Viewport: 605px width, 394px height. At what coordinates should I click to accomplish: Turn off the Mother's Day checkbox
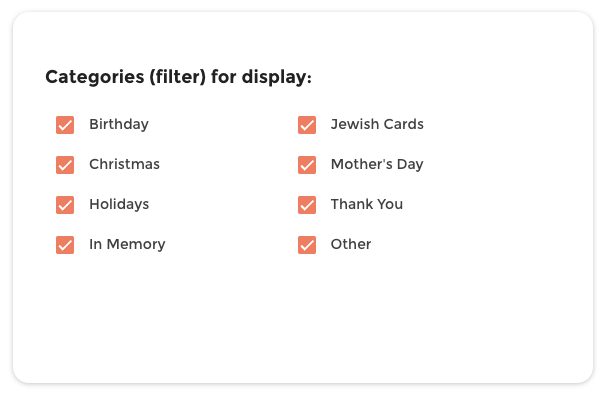pyautogui.click(x=307, y=165)
